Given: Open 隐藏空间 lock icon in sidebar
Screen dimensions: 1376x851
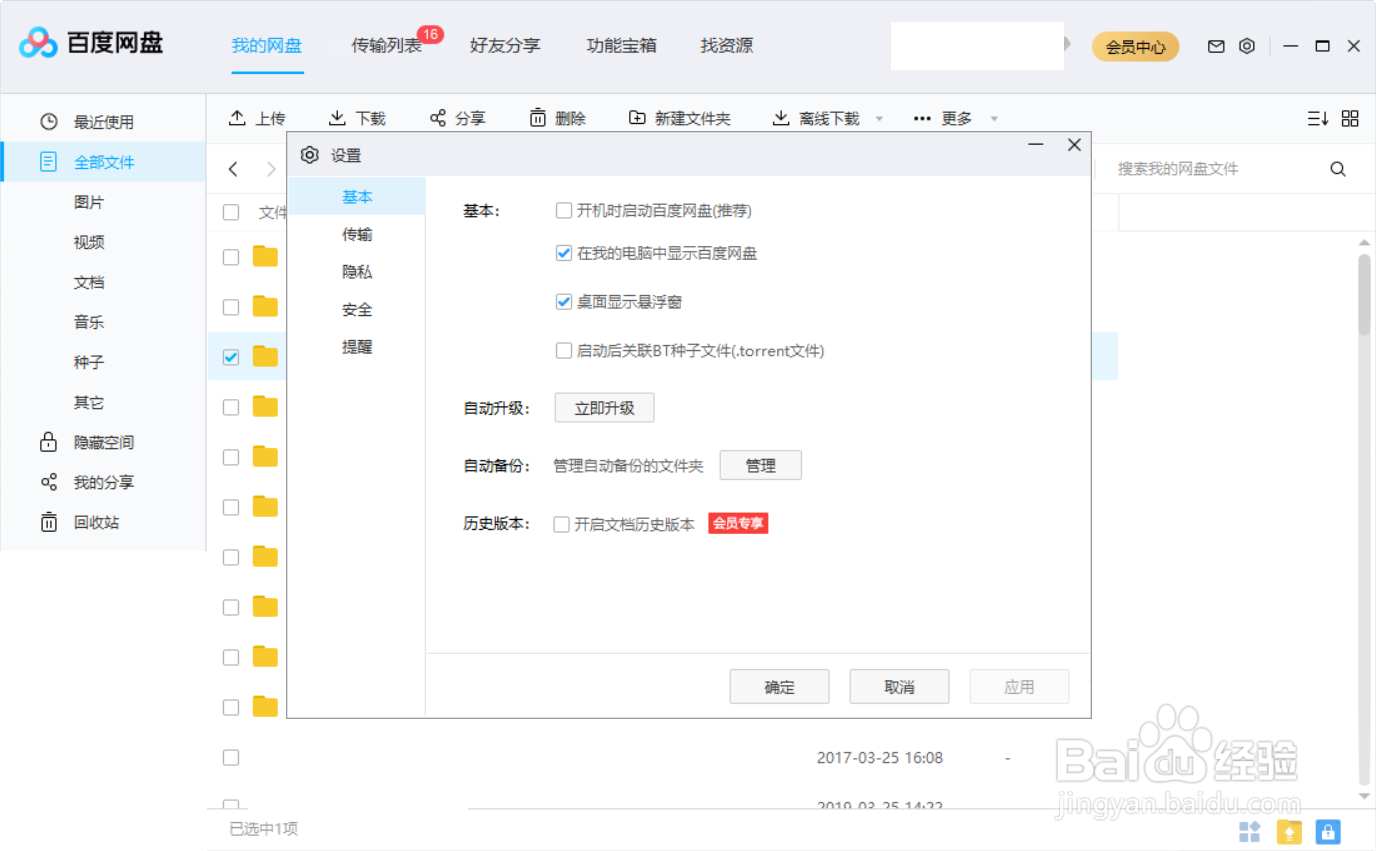Looking at the screenshot, I should pyautogui.click(x=48, y=442).
